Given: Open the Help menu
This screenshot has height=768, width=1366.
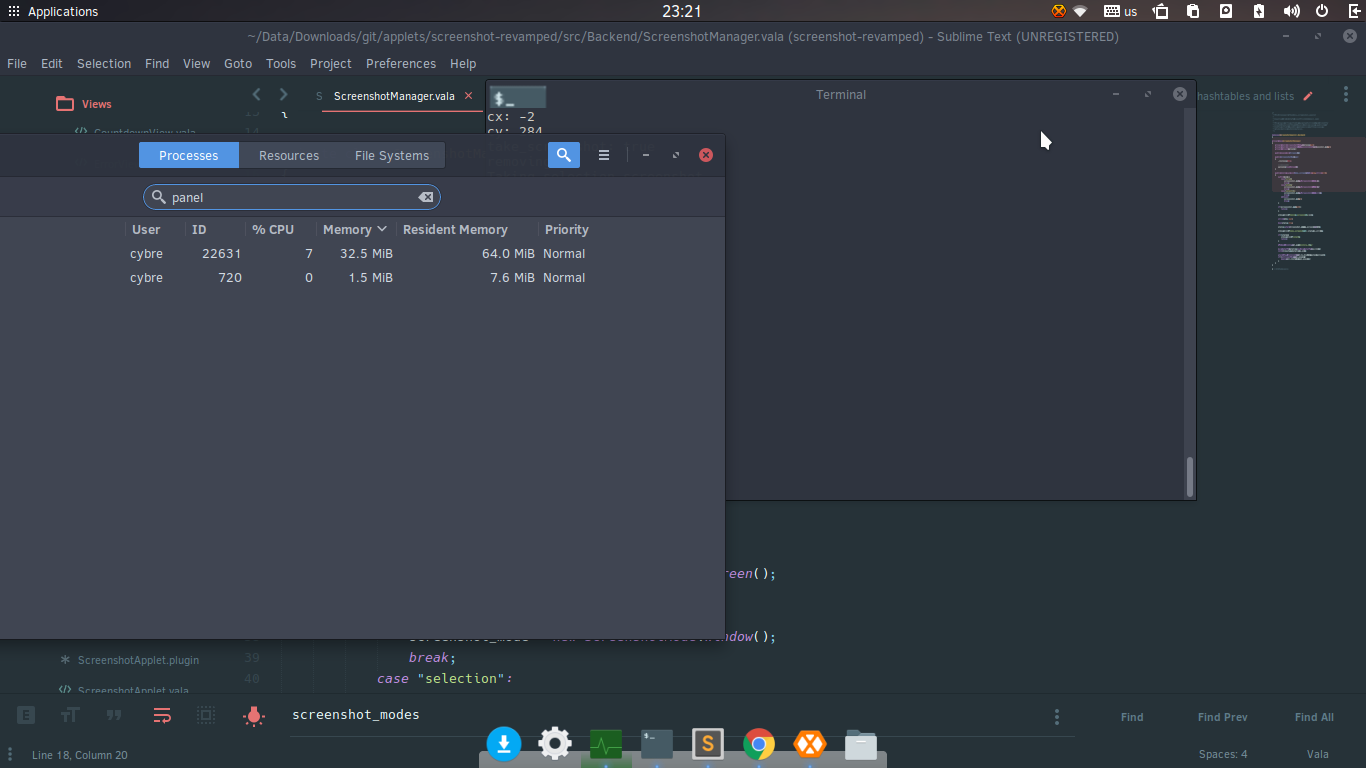Looking at the screenshot, I should (x=463, y=63).
